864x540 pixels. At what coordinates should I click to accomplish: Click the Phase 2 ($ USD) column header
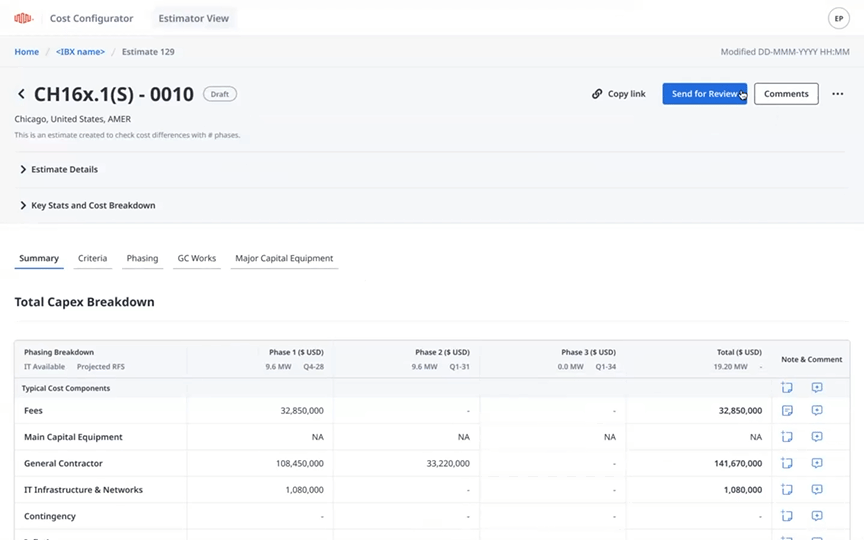442,352
